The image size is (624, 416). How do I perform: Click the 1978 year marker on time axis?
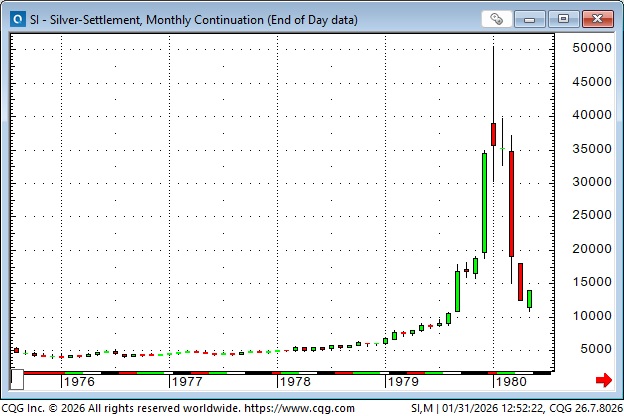294,381
